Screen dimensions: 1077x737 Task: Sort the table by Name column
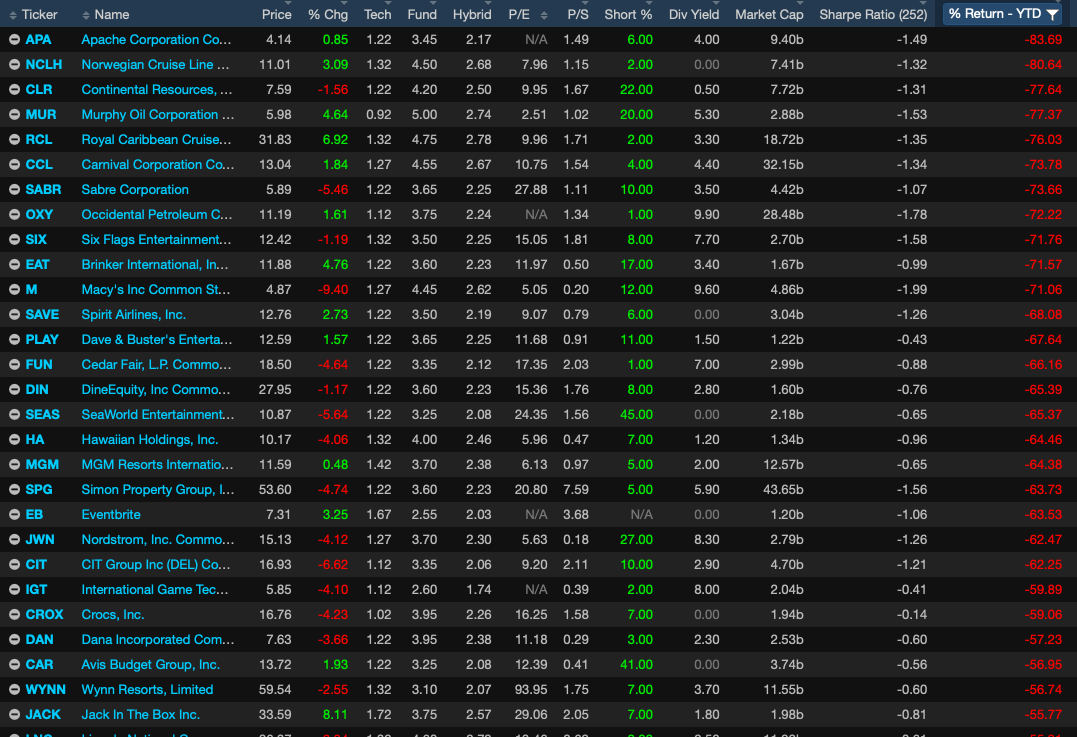(112, 14)
